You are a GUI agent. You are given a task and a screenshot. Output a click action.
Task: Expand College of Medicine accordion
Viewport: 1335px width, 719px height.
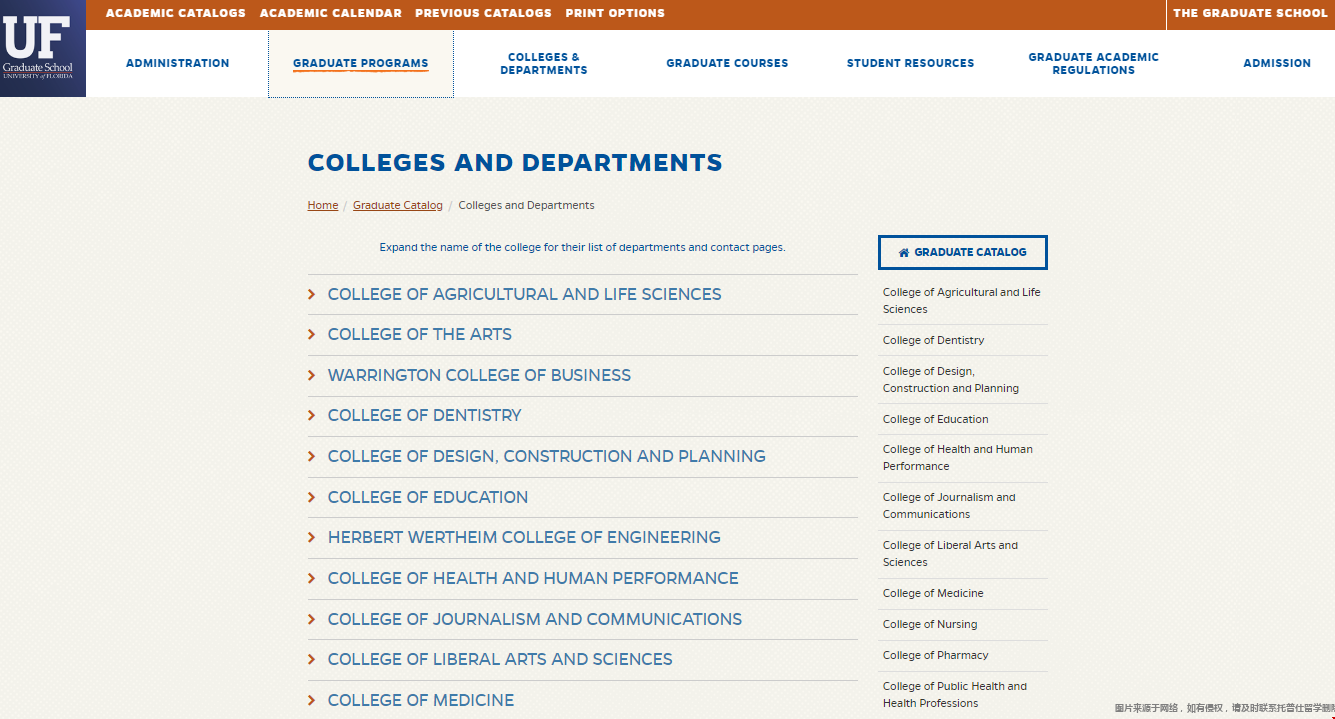point(582,700)
